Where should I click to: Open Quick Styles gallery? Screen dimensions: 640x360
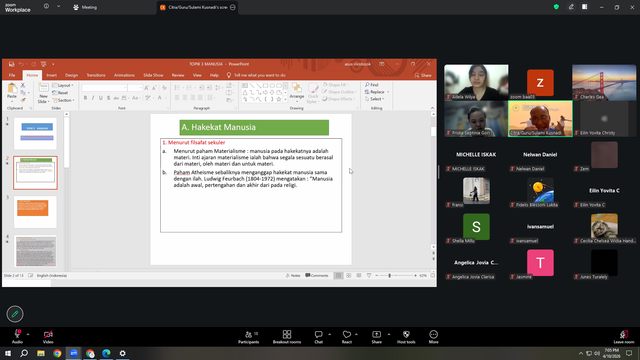coord(313,93)
